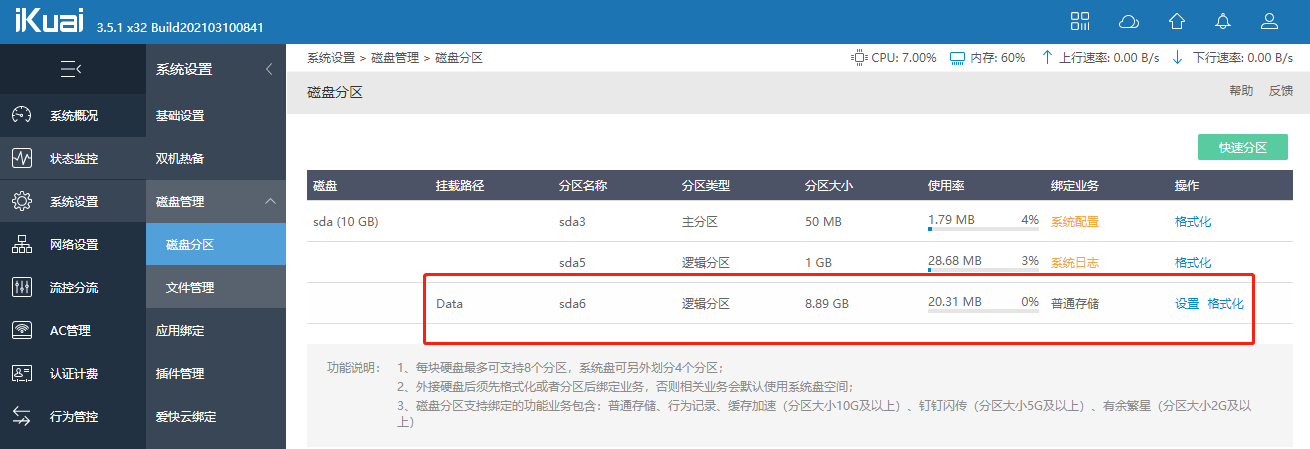This screenshot has width=1310, height=449.
Task: Click the 系统设置 gear icon
Action: click(x=22, y=201)
